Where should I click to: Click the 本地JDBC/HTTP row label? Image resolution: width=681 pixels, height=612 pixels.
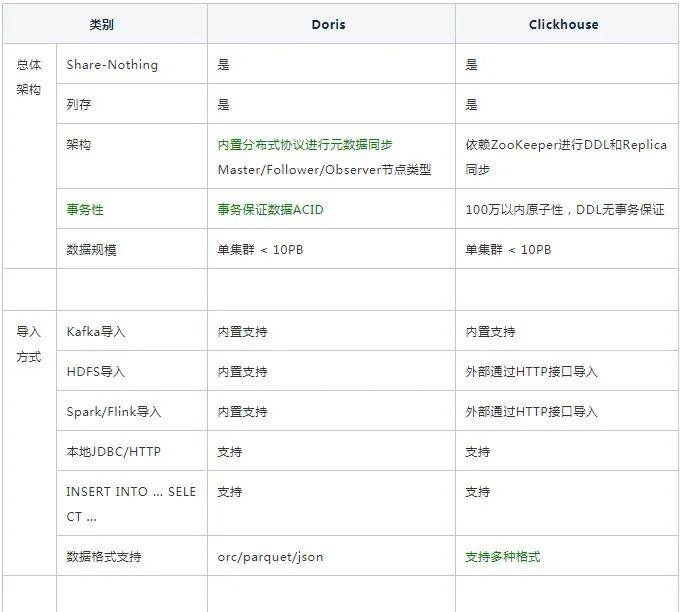(x=113, y=452)
